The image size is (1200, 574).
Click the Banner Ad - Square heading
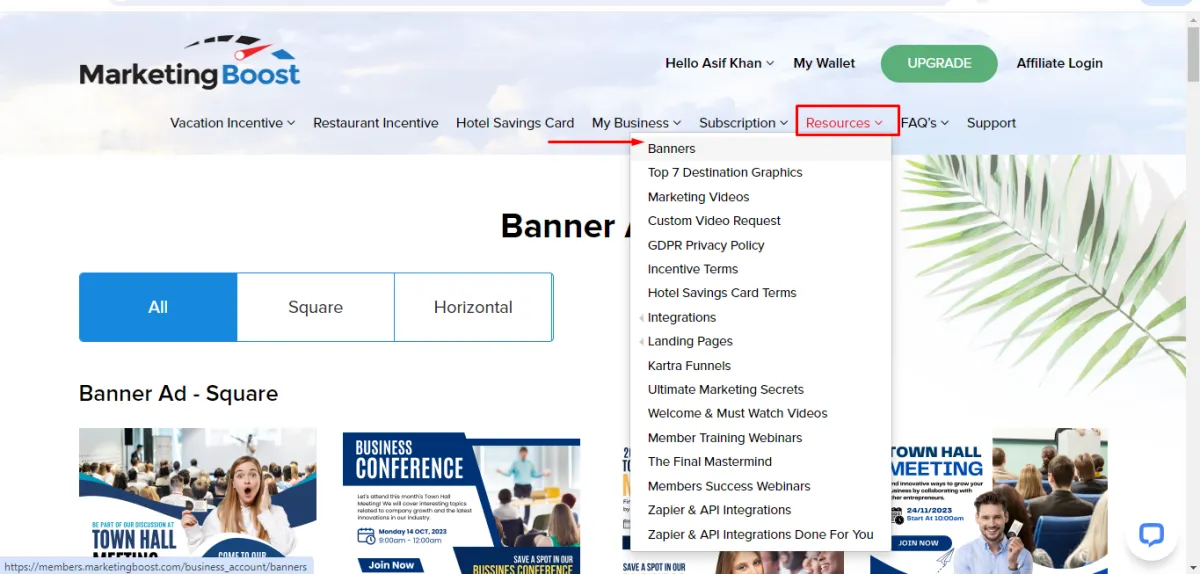click(178, 393)
